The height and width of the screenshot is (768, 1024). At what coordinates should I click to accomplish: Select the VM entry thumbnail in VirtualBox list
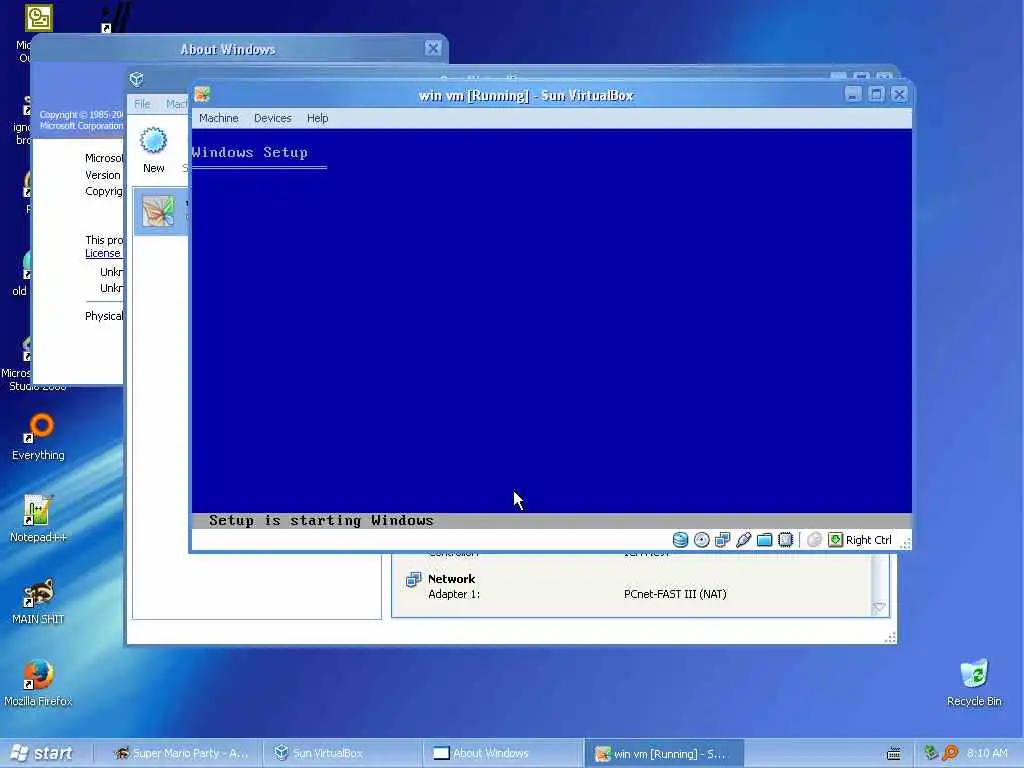pyautogui.click(x=158, y=211)
